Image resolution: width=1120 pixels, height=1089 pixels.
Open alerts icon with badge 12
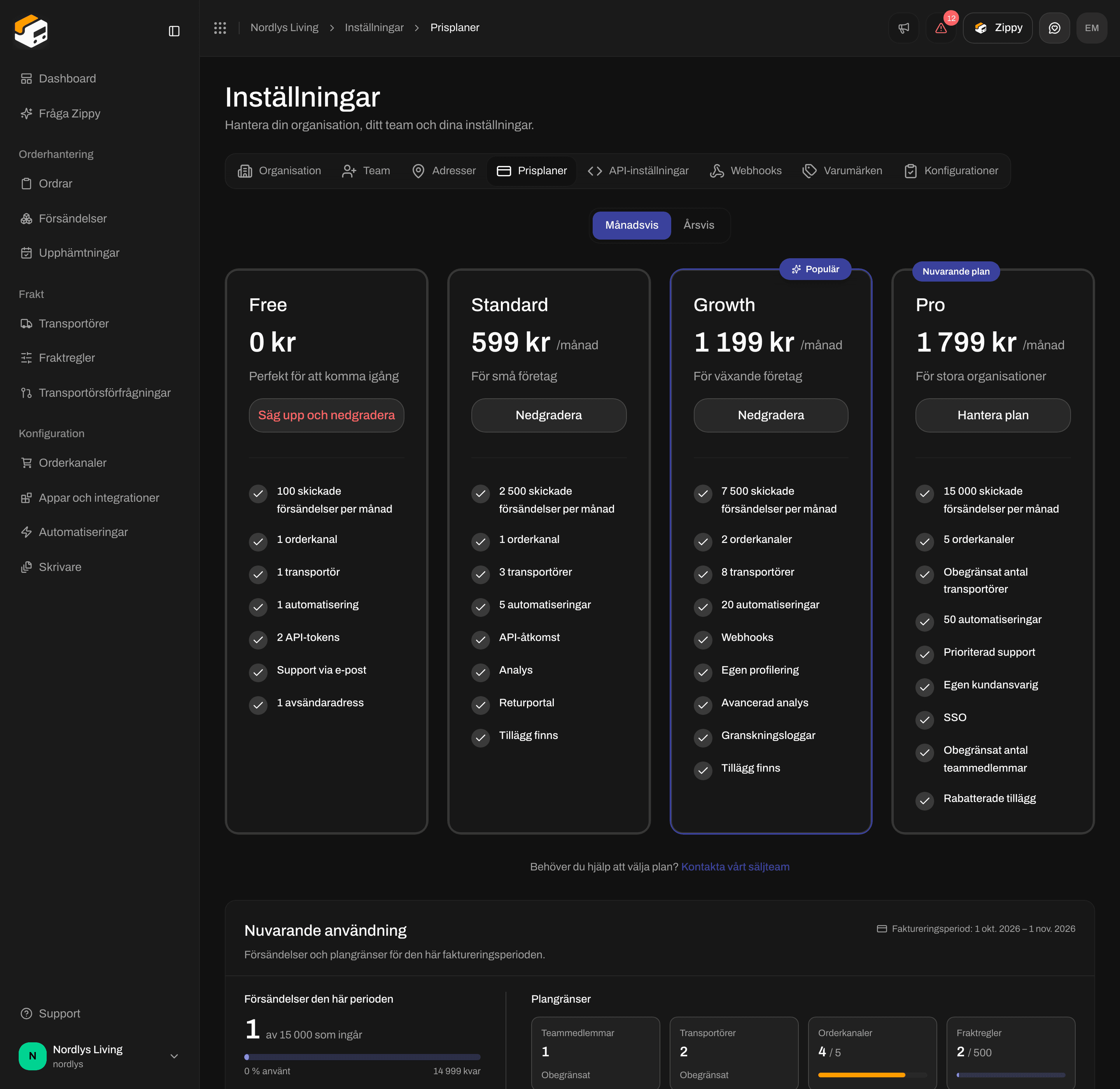941,28
